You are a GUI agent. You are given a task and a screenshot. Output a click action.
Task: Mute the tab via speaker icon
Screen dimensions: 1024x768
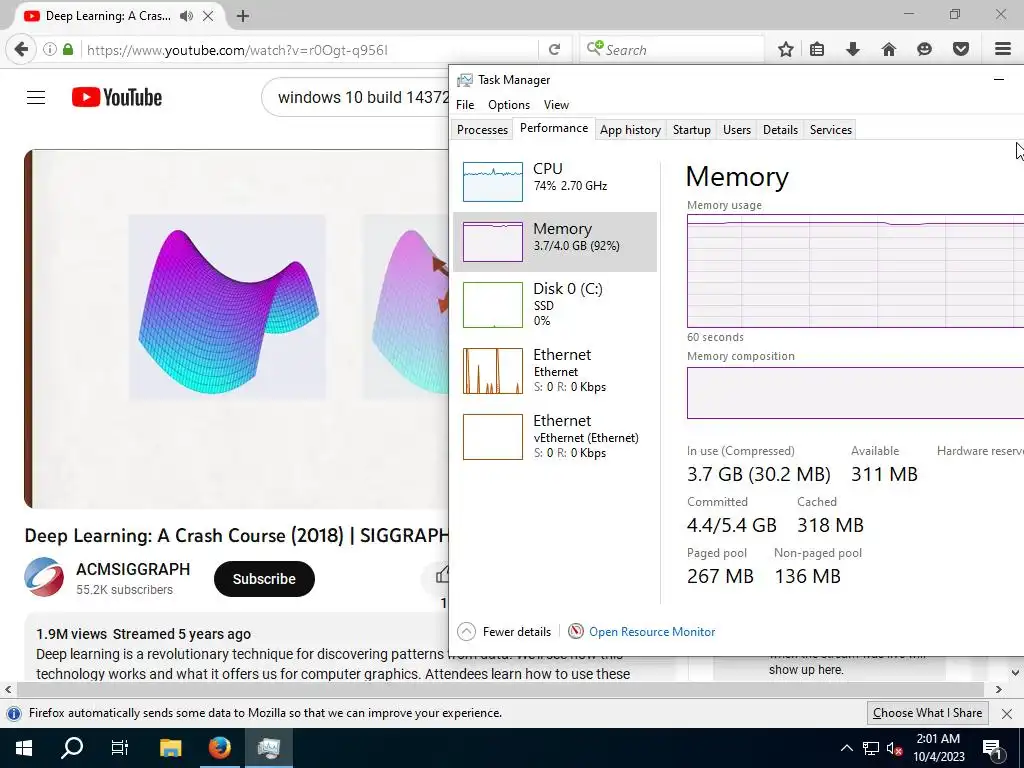pos(186,16)
